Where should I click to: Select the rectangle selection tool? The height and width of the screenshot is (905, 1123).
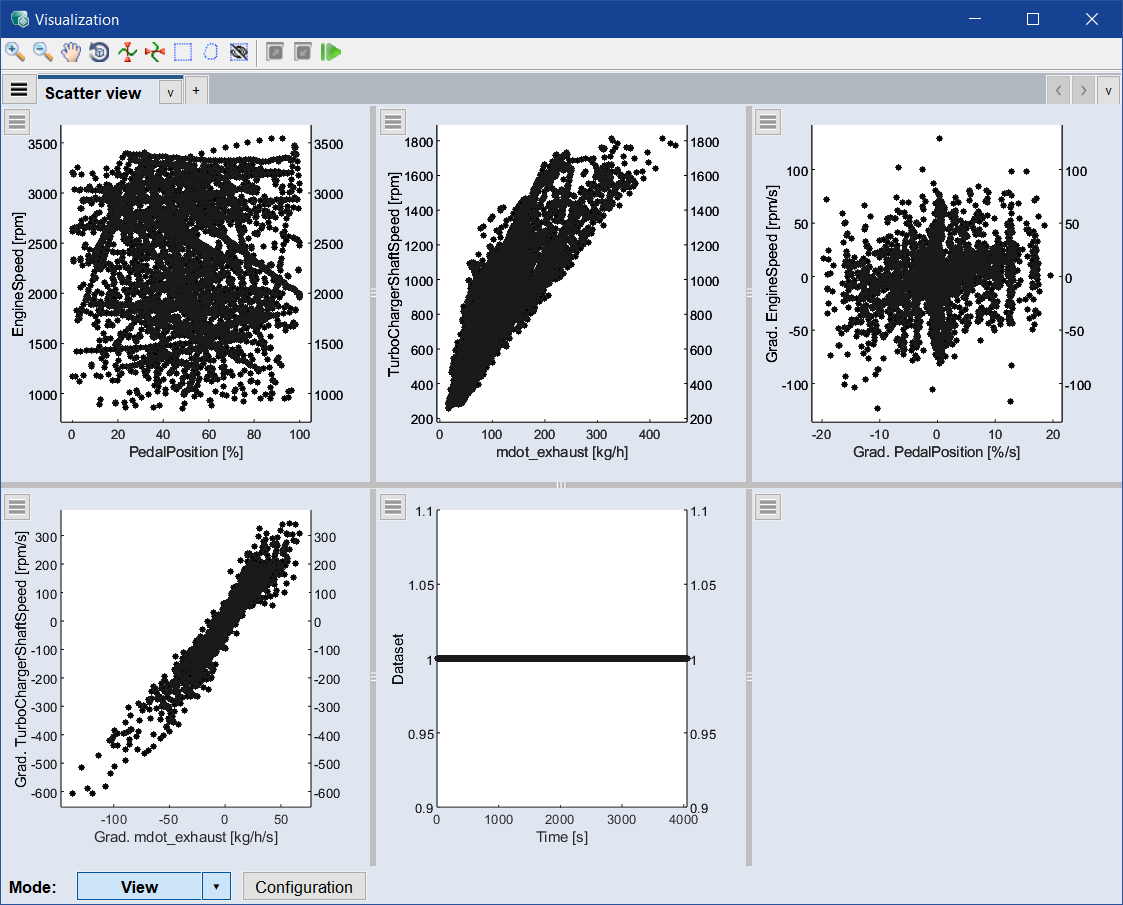pos(183,52)
